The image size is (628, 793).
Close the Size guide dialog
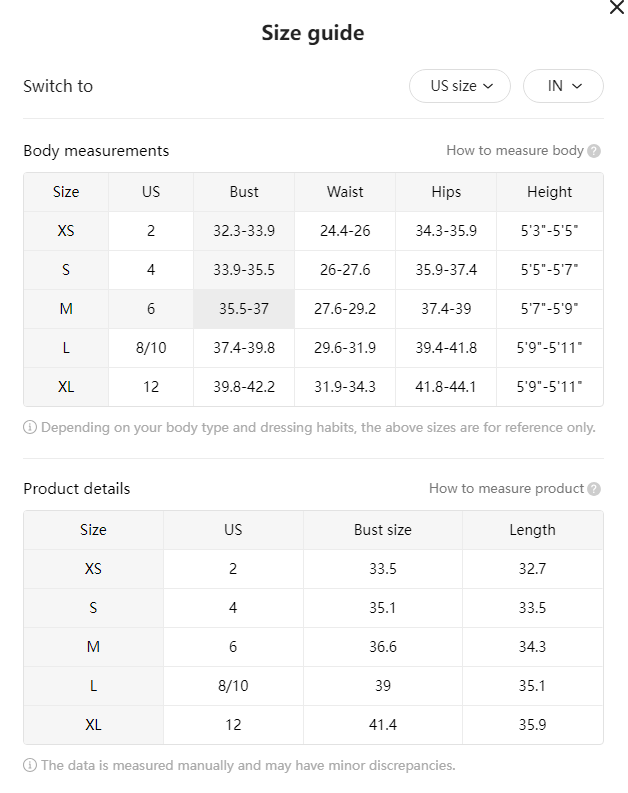(616, 8)
